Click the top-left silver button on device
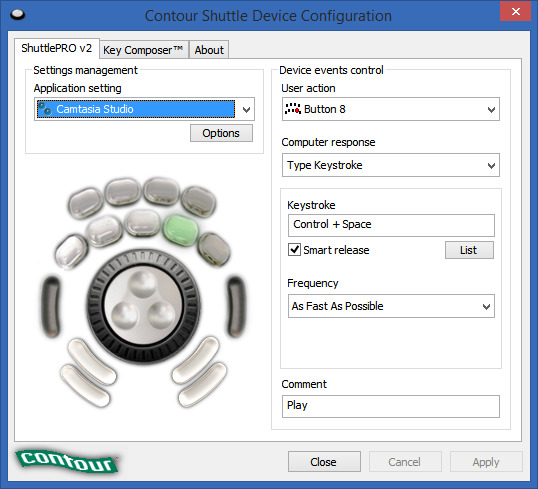 (85, 203)
